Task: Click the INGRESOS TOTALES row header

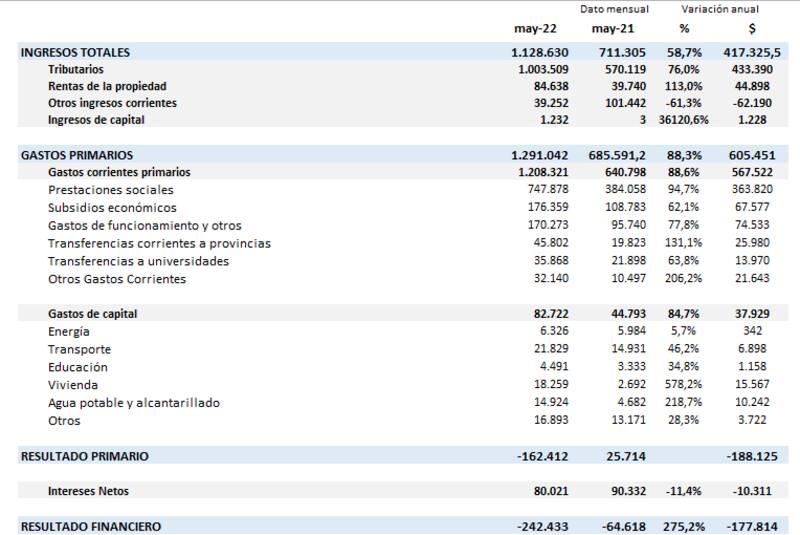Action: [75, 52]
